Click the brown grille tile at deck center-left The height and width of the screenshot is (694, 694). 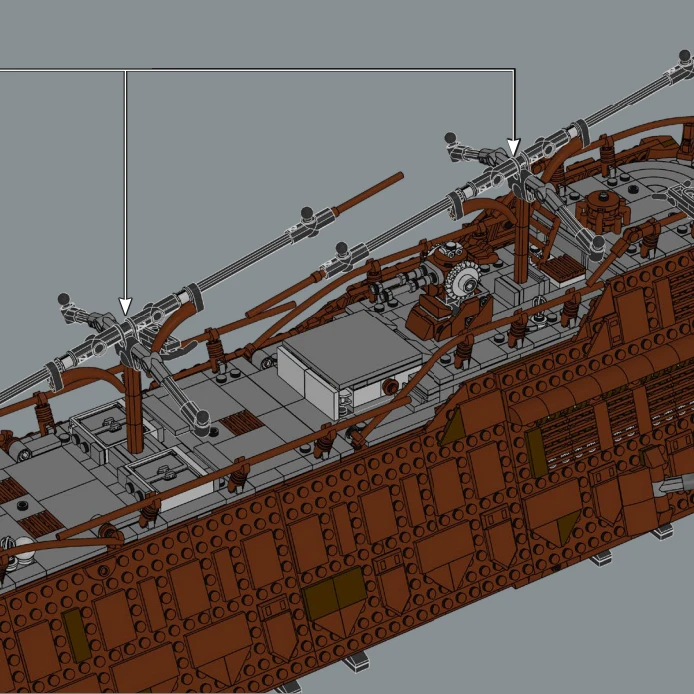click(x=240, y=423)
